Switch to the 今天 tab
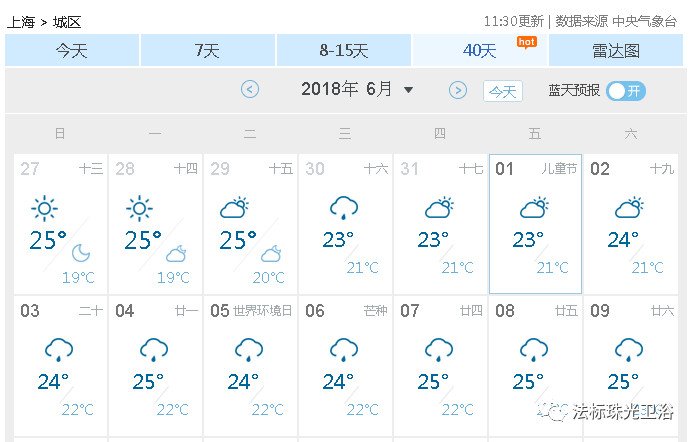This screenshot has width=696, height=442. pyautogui.click(x=71, y=50)
